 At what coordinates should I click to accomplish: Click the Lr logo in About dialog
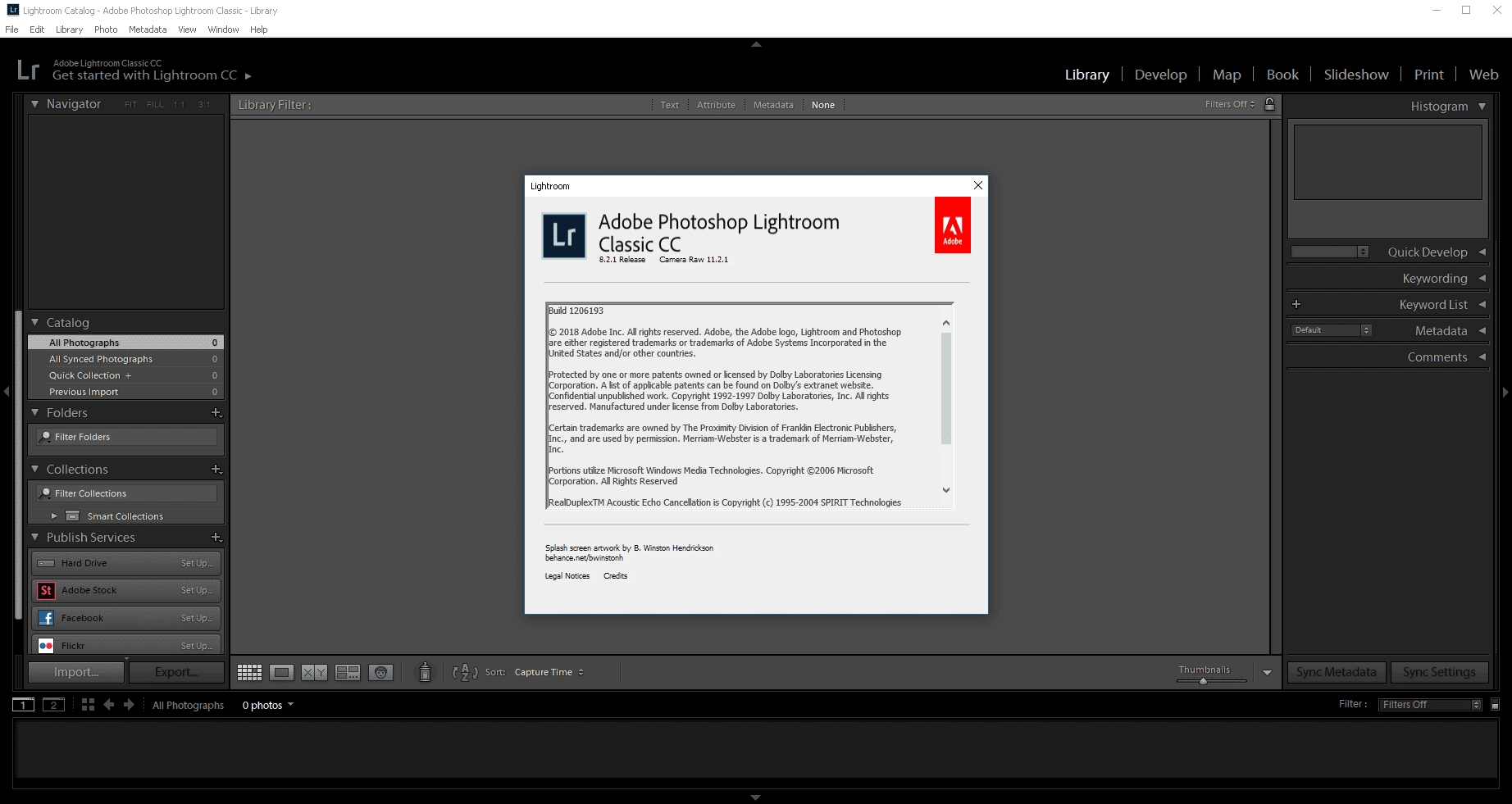564,236
